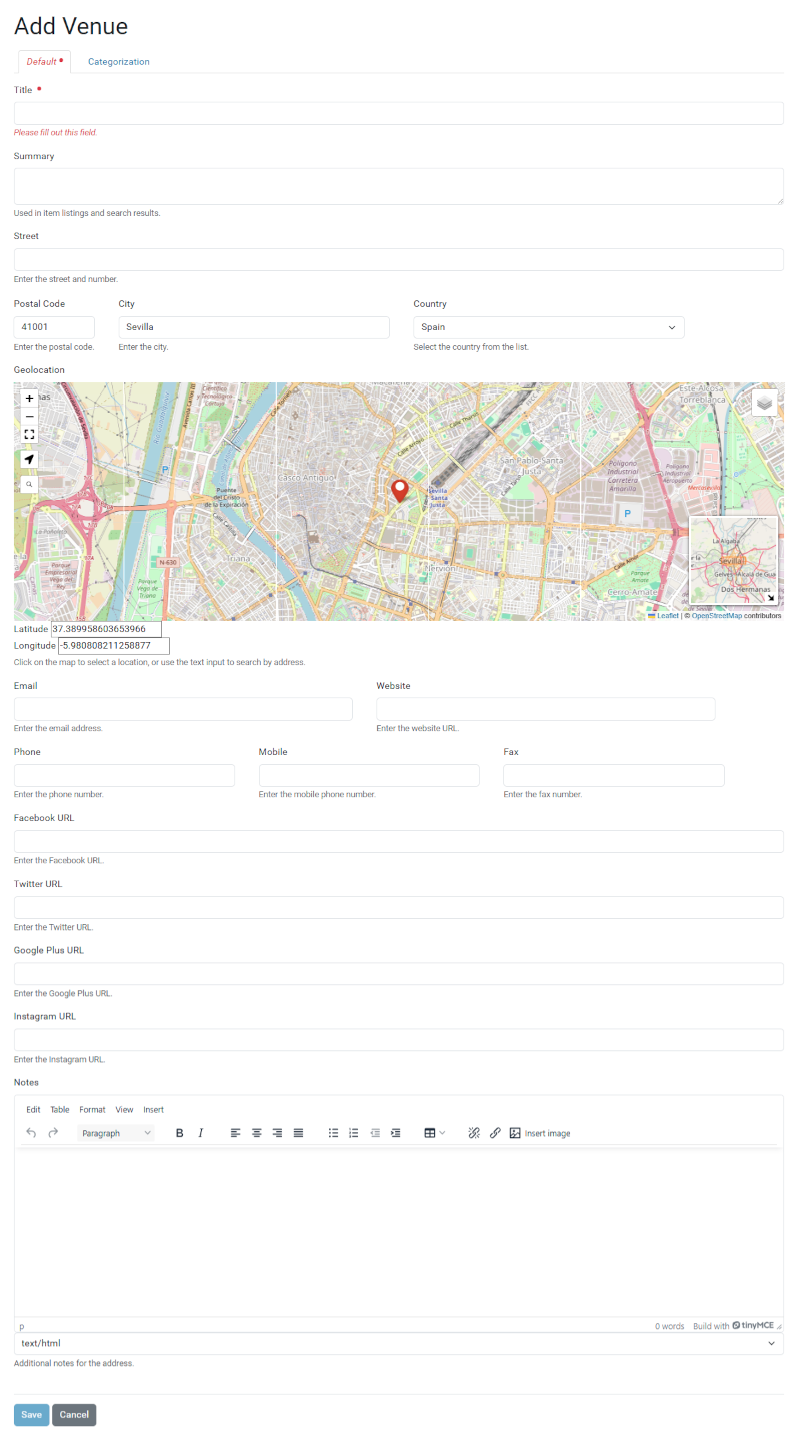Open the Edit menu in editor

click(34, 1109)
